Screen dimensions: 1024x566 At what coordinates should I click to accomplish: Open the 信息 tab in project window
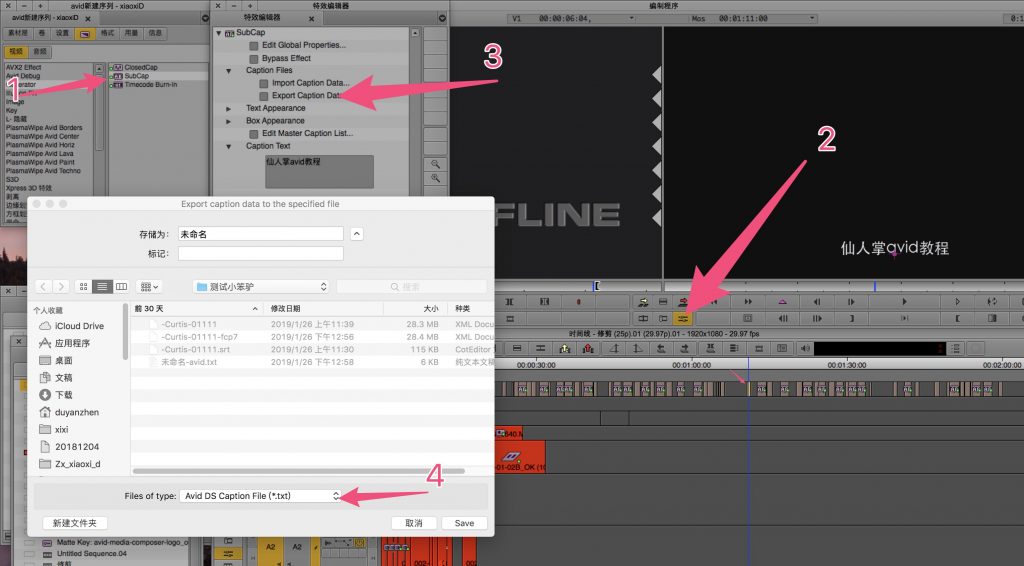click(155, 33)
